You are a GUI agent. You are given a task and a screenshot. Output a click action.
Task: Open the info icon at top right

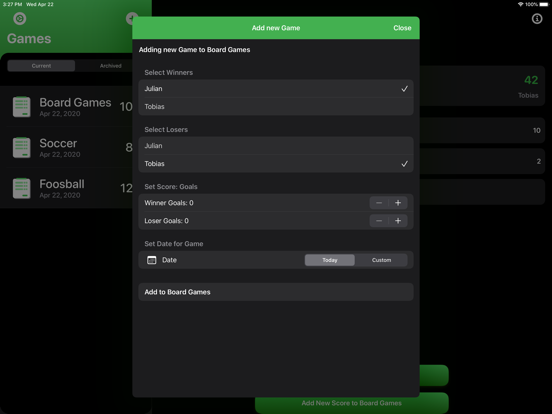coord(537,18)
